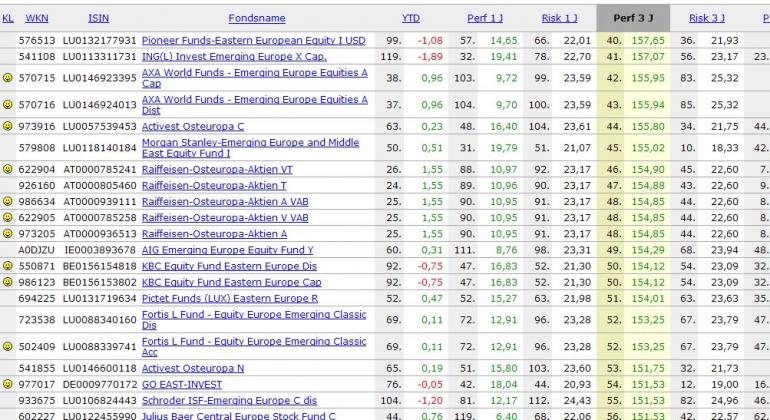Open Schroder ISF-Emerging Europe C dis
Image resolution: width=770 pixels, height=420 pixels.
pyautogui.click(x=229, y=401)
